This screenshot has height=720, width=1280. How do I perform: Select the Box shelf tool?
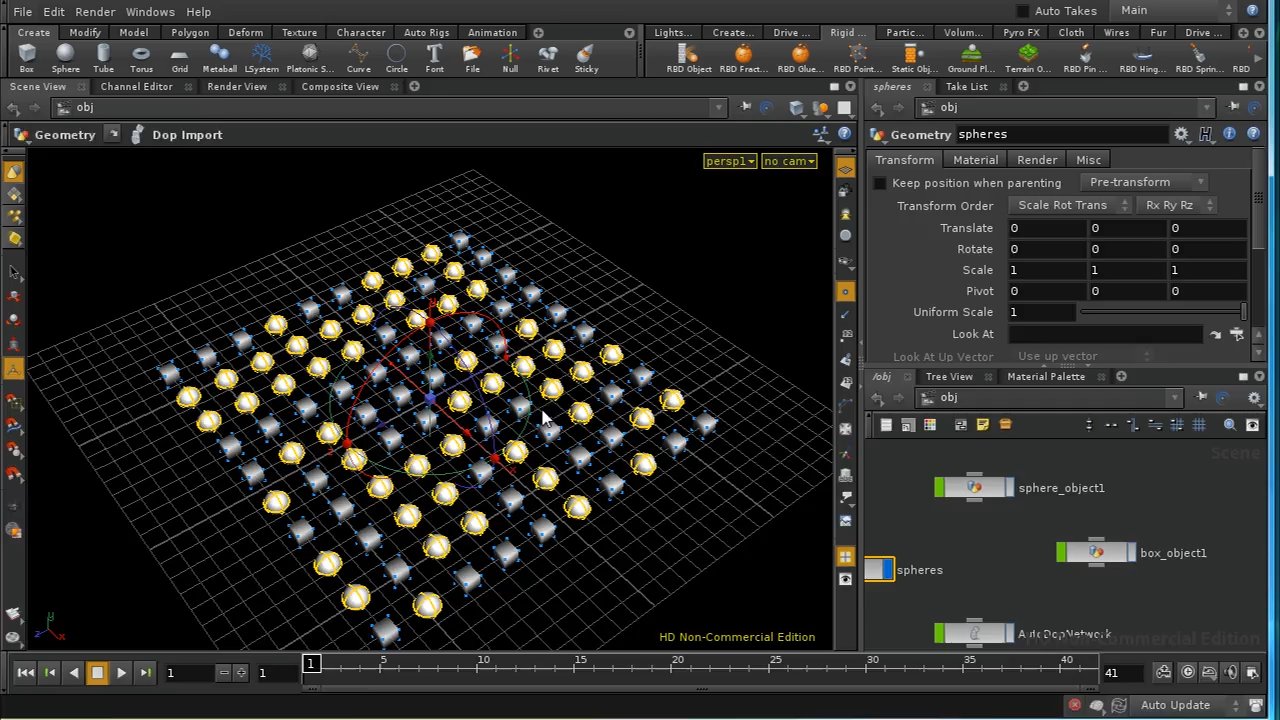(x=27, y=58)
